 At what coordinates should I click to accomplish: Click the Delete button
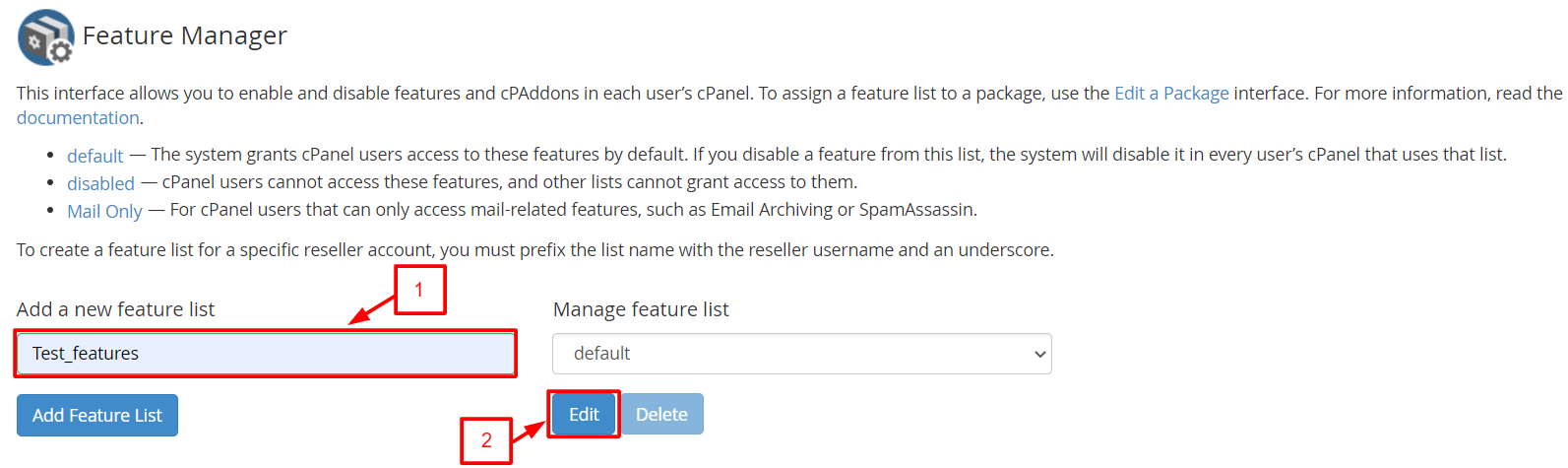[661, 415]
